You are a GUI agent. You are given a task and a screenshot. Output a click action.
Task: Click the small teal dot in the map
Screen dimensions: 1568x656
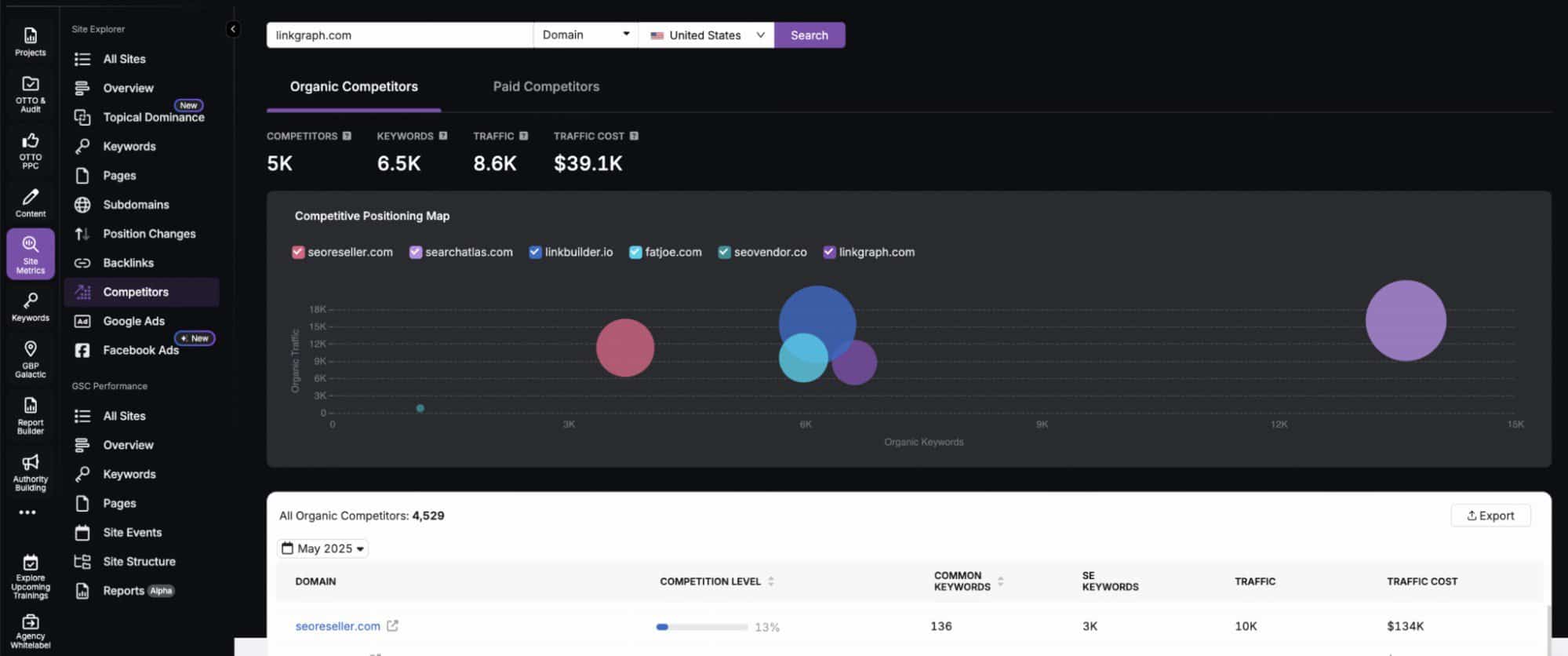(x=420, y=408)
